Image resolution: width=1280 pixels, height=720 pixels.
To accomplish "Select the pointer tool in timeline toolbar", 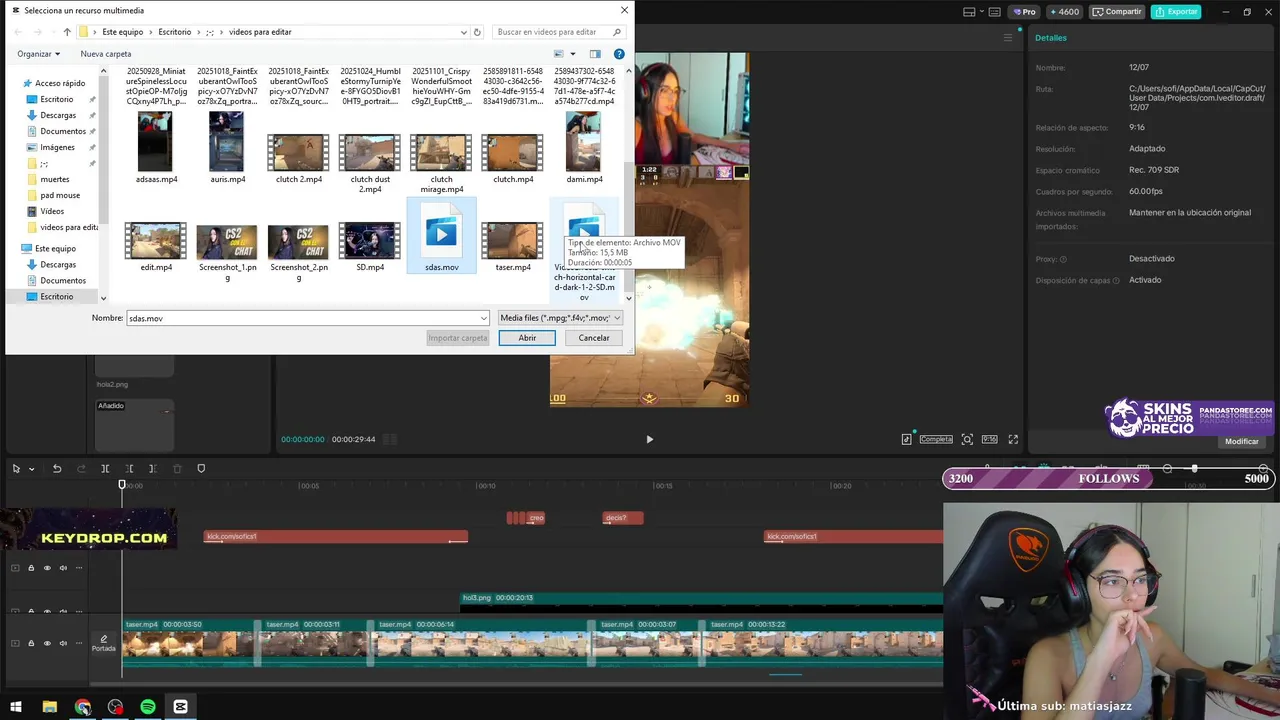I will coord(16,468).
